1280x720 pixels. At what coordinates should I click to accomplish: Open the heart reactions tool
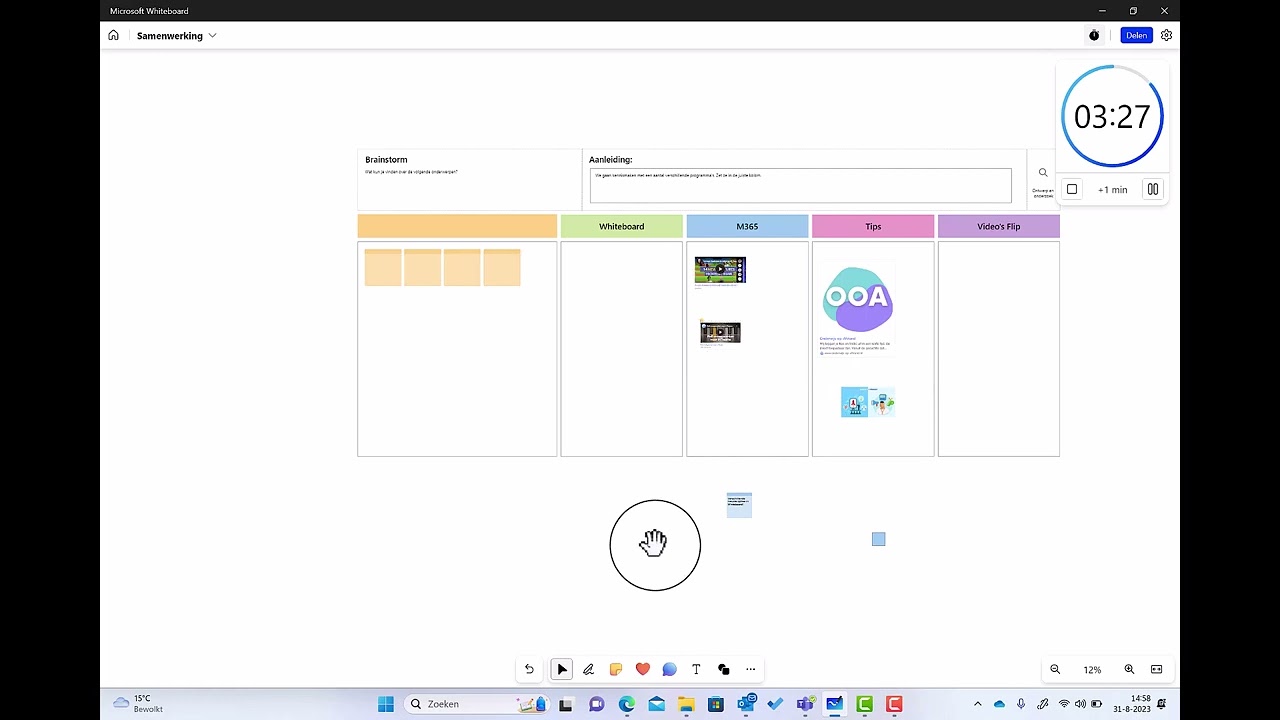tap(643, 670)
